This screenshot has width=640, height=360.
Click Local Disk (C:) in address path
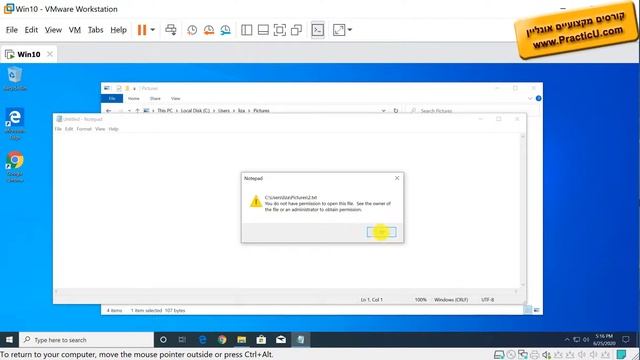(x=195, y=111)
